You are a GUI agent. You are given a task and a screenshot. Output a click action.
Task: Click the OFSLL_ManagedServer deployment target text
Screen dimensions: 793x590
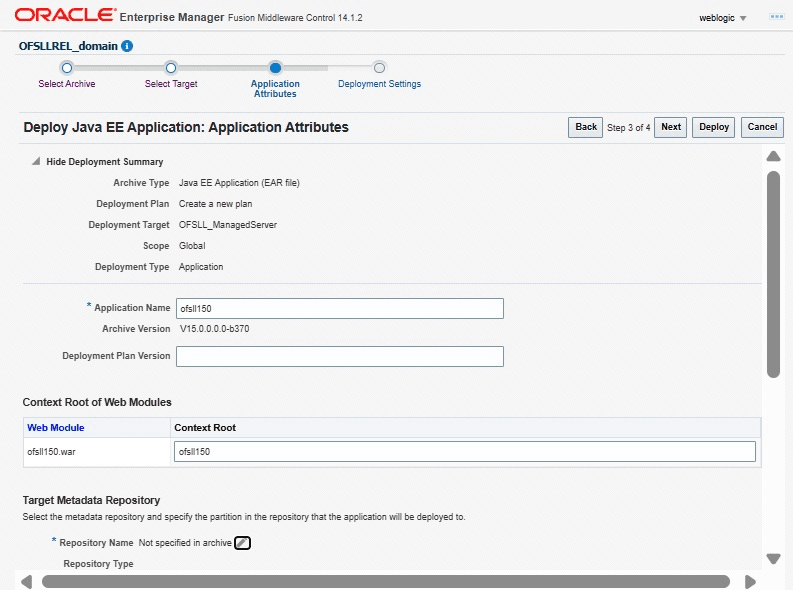coord(228,224)
